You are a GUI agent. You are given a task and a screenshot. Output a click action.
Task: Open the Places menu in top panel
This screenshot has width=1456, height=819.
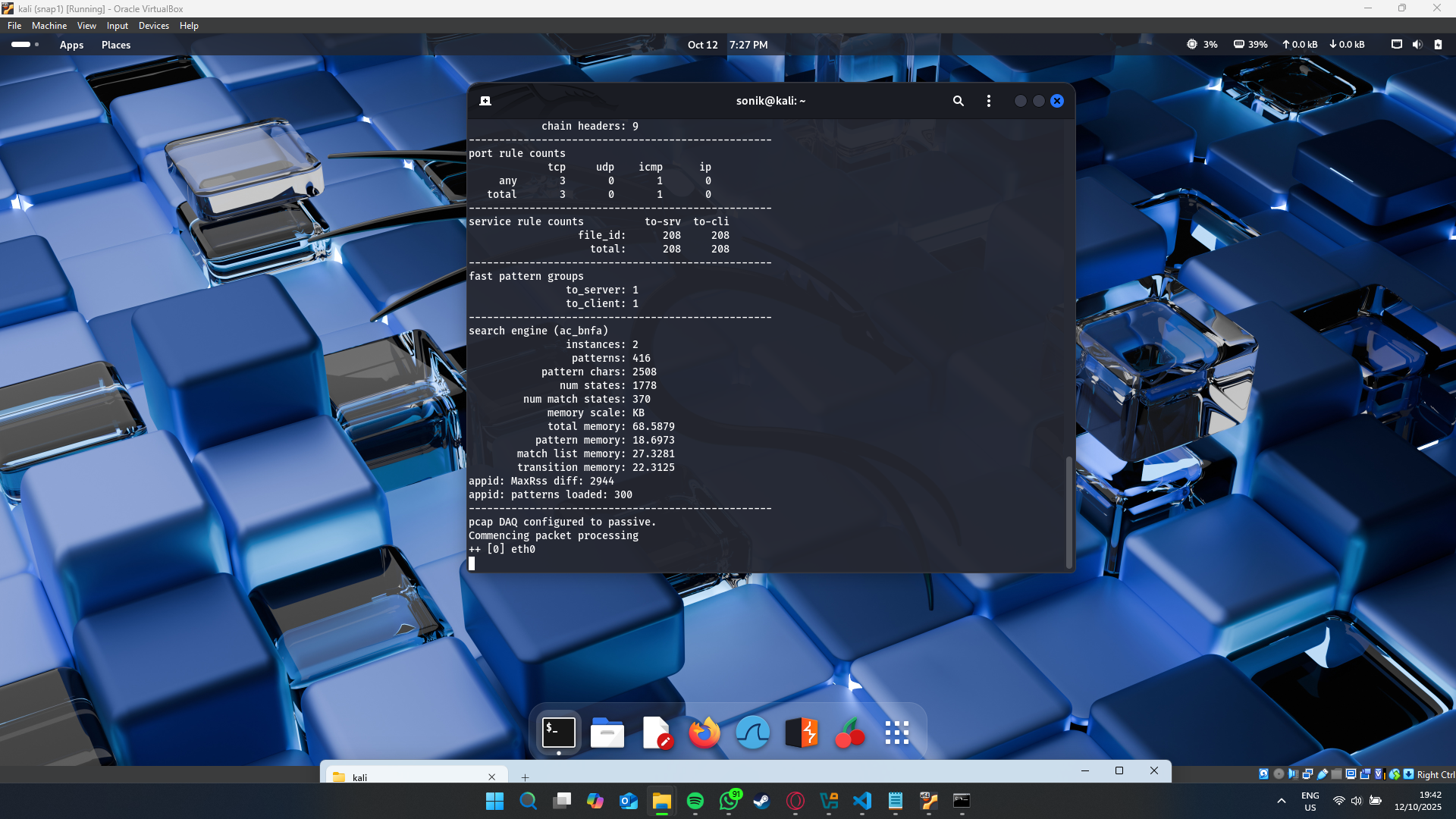(x=116, y=45)
